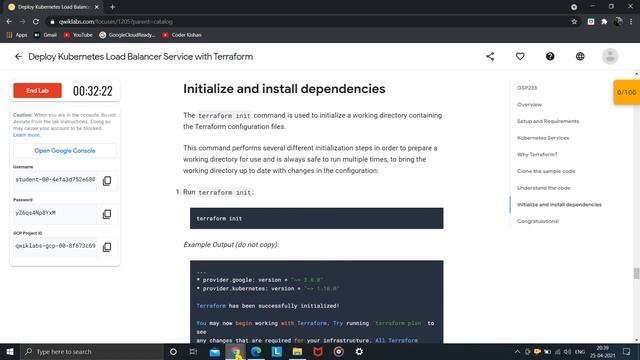Go back using the lab title arrow
Image resolution: width=640 pixels, height=360 pixels.
click(18, 56)
